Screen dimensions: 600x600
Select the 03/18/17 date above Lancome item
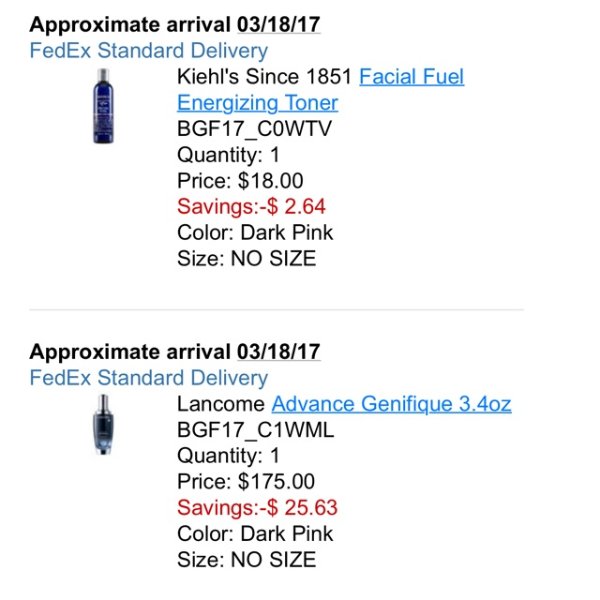tap(278, 352)
